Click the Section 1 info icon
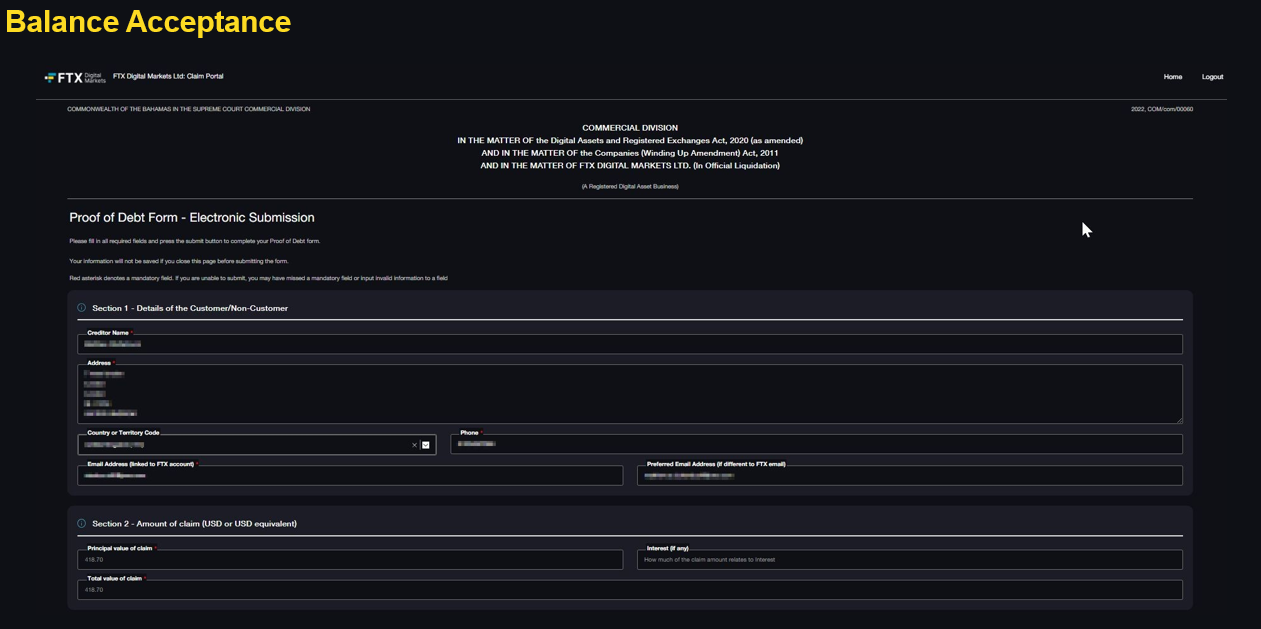Viewport: 1261px width, 629px height. [x=82, y=308]
